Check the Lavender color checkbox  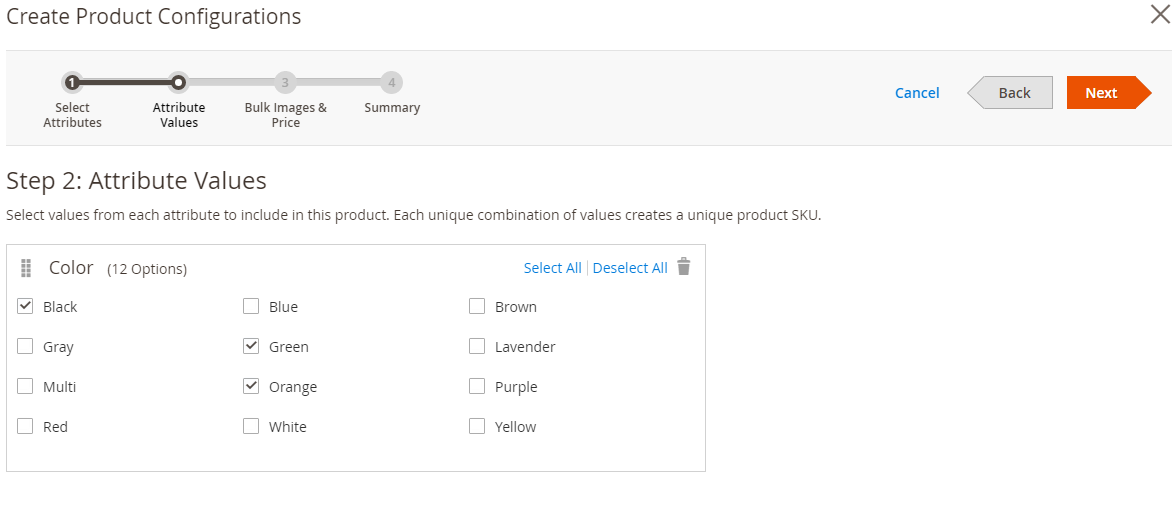click(477, 346)
